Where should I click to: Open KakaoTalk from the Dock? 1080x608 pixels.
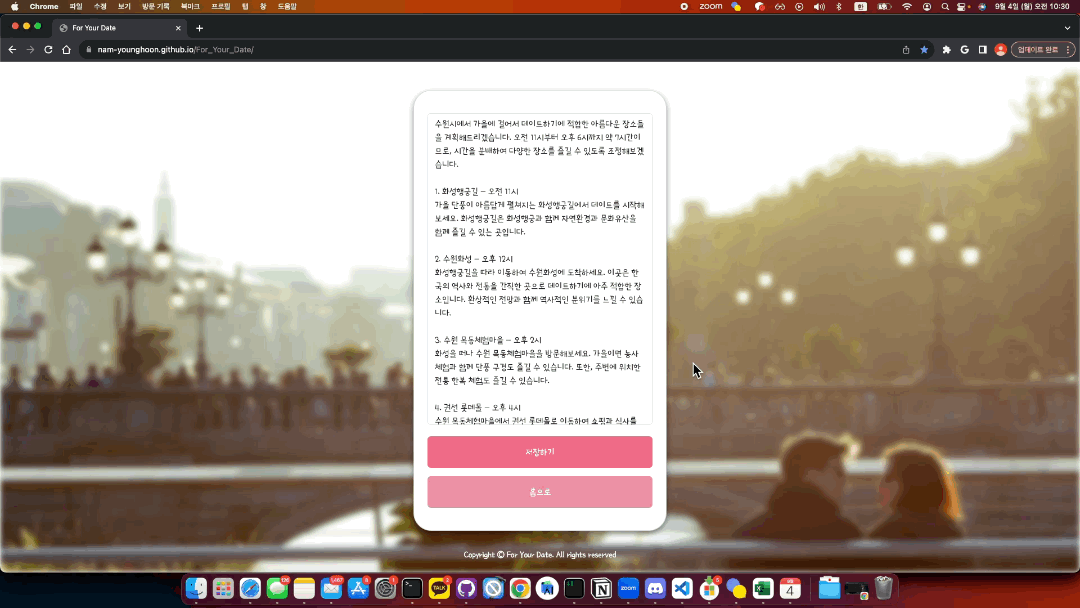click(x=439, y=588)
